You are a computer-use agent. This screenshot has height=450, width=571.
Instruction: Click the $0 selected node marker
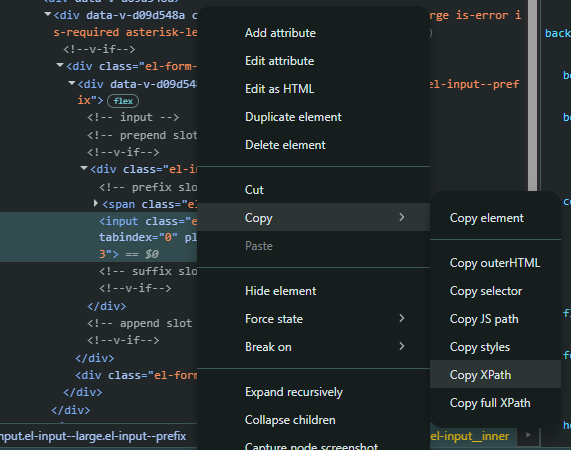pos(151,254)
